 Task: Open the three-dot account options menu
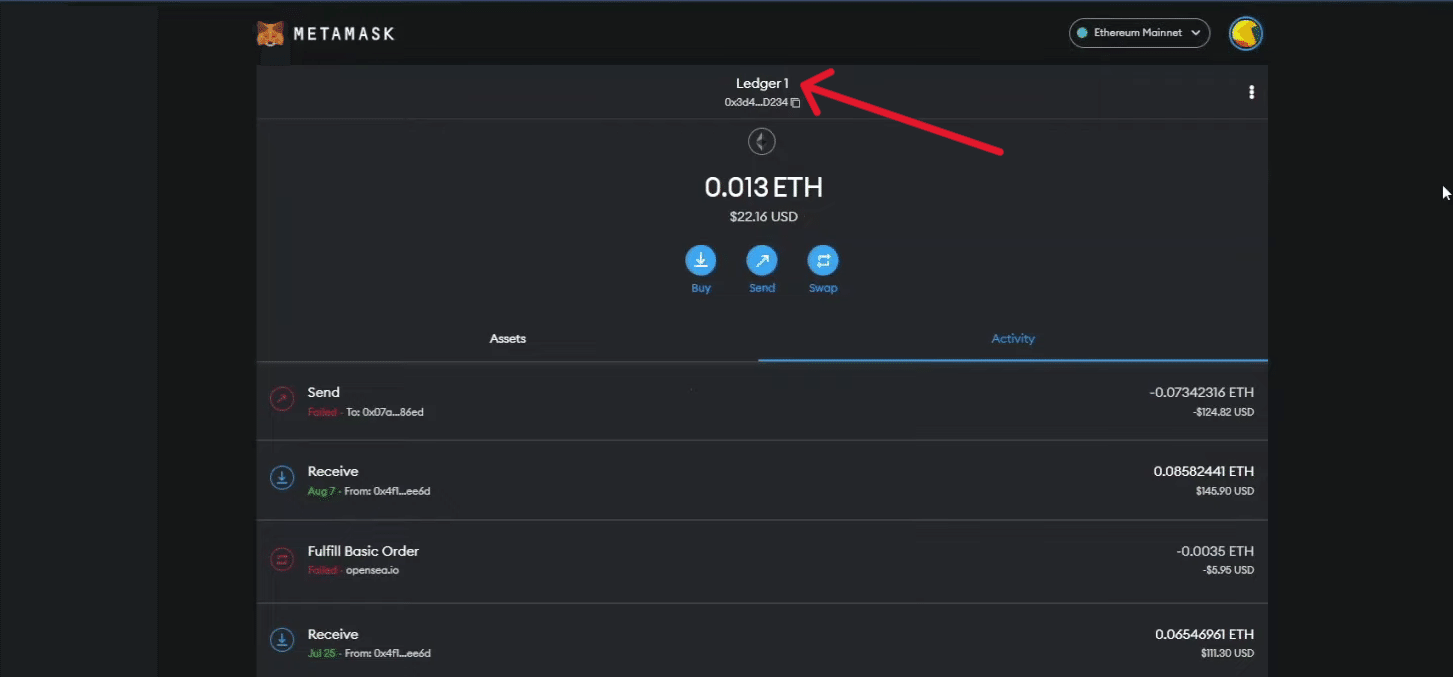[1251, 92]
